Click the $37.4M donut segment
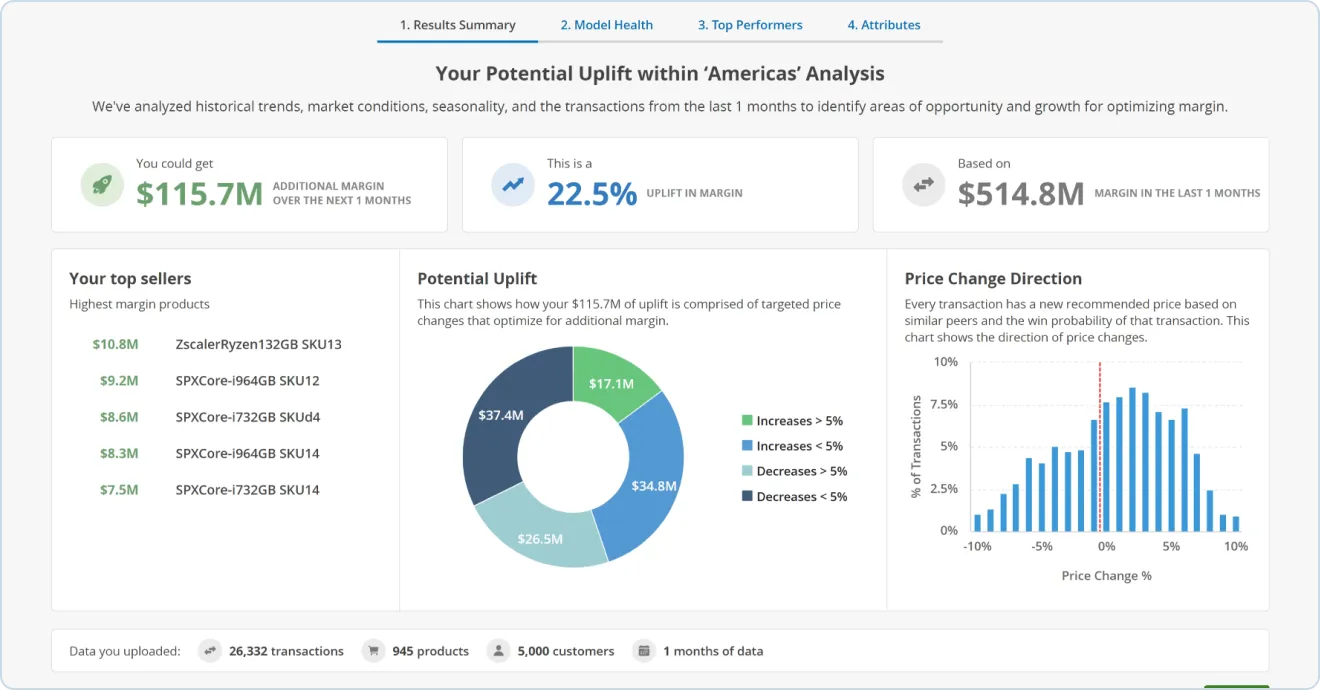 (497, 415)
